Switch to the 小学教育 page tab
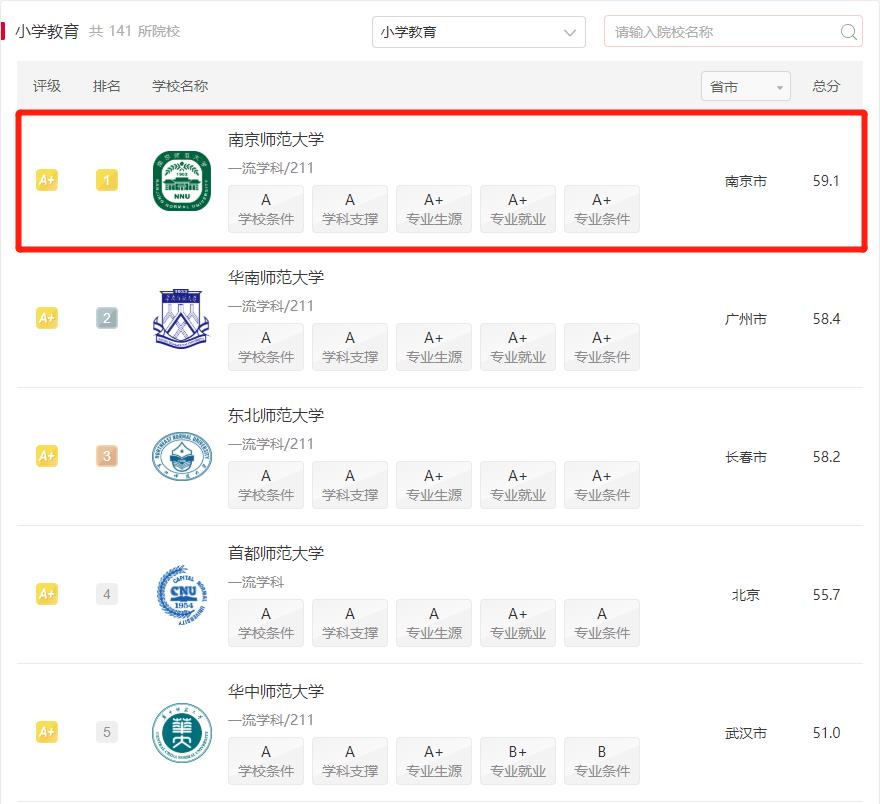 [47, 31]
